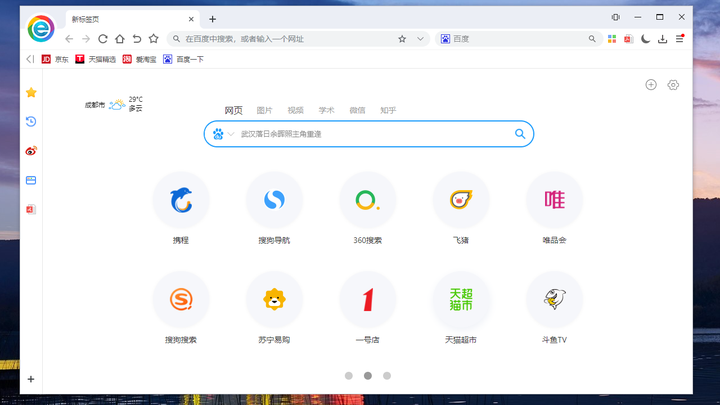Select the 微信 search tab
The height and width of the screenshot is (405, 720).
pyautogui.click(x=357, y=110)
